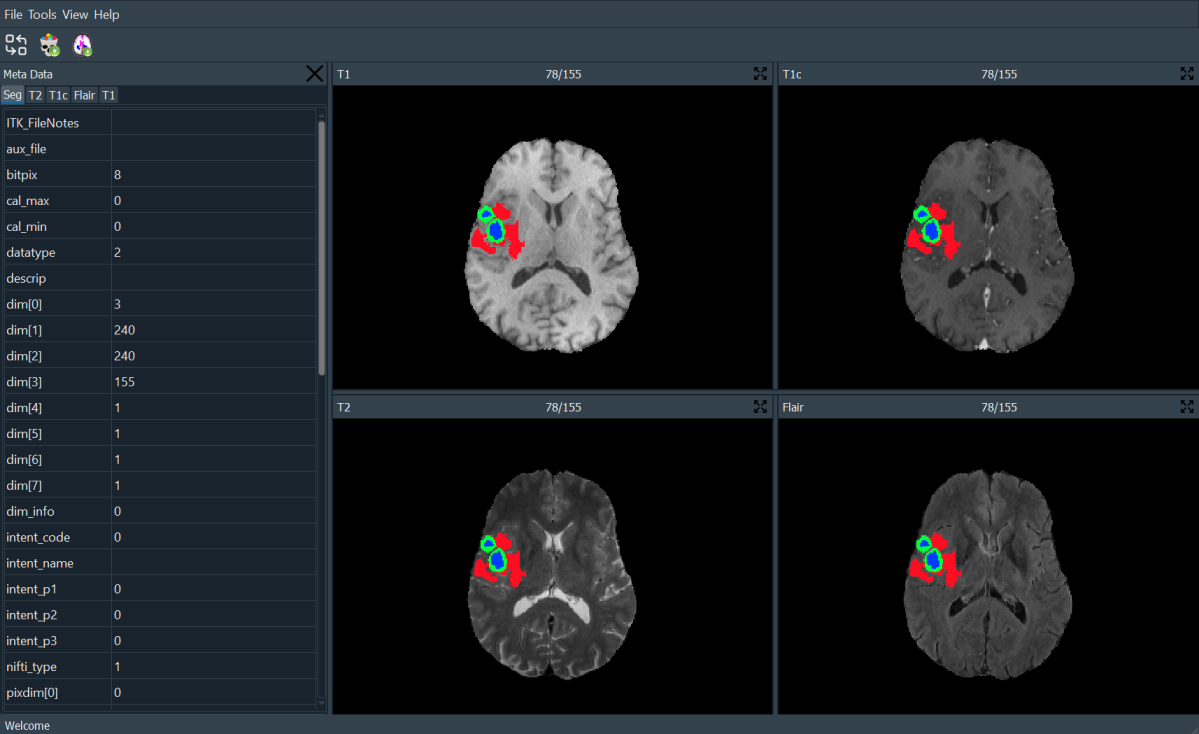The height and width of the screenshot is (734, 1199).
Task: Open the Help menu
Action: (x=106, y=14)
